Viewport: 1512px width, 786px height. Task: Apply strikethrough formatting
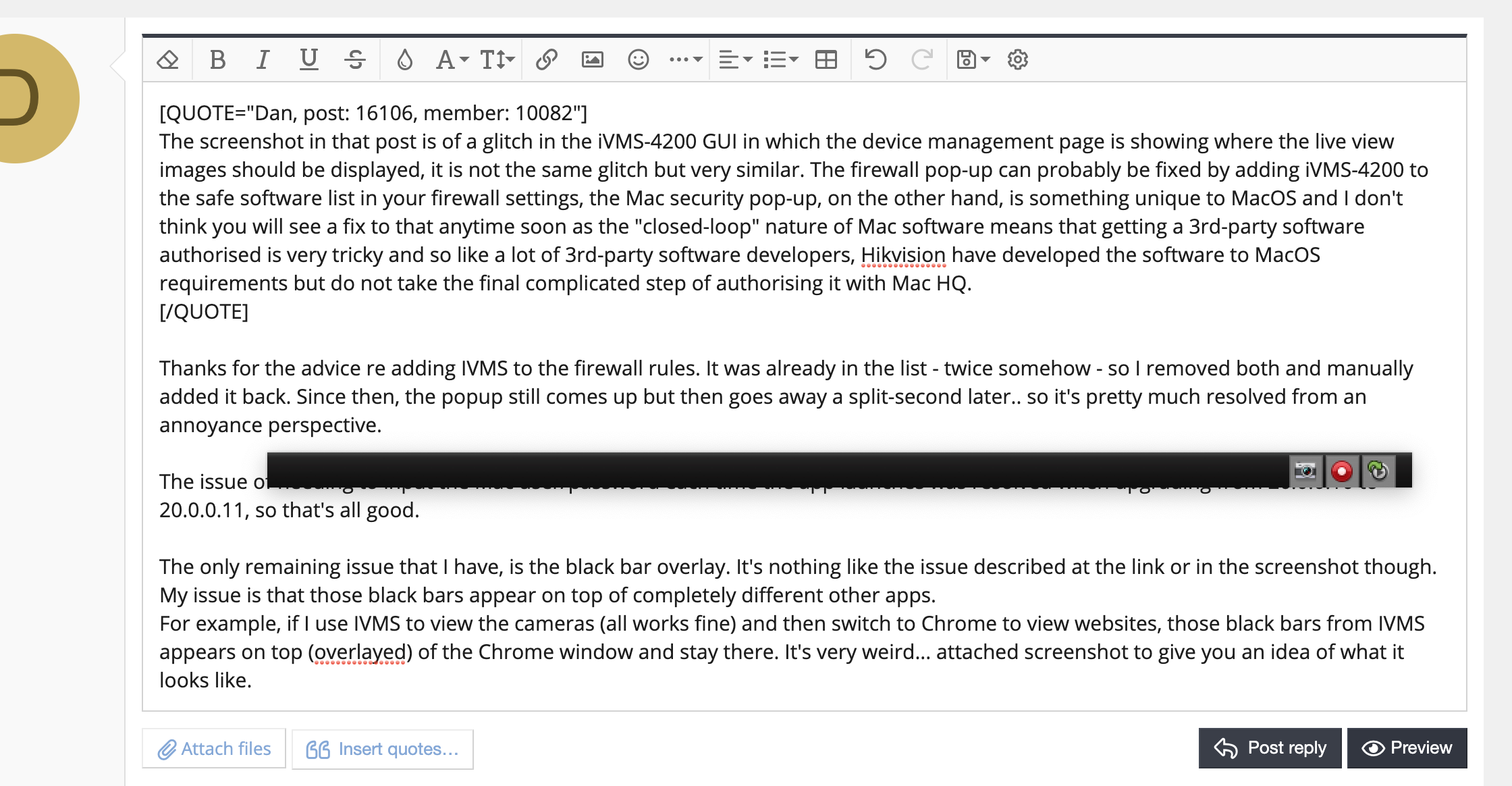coord(355,60)
